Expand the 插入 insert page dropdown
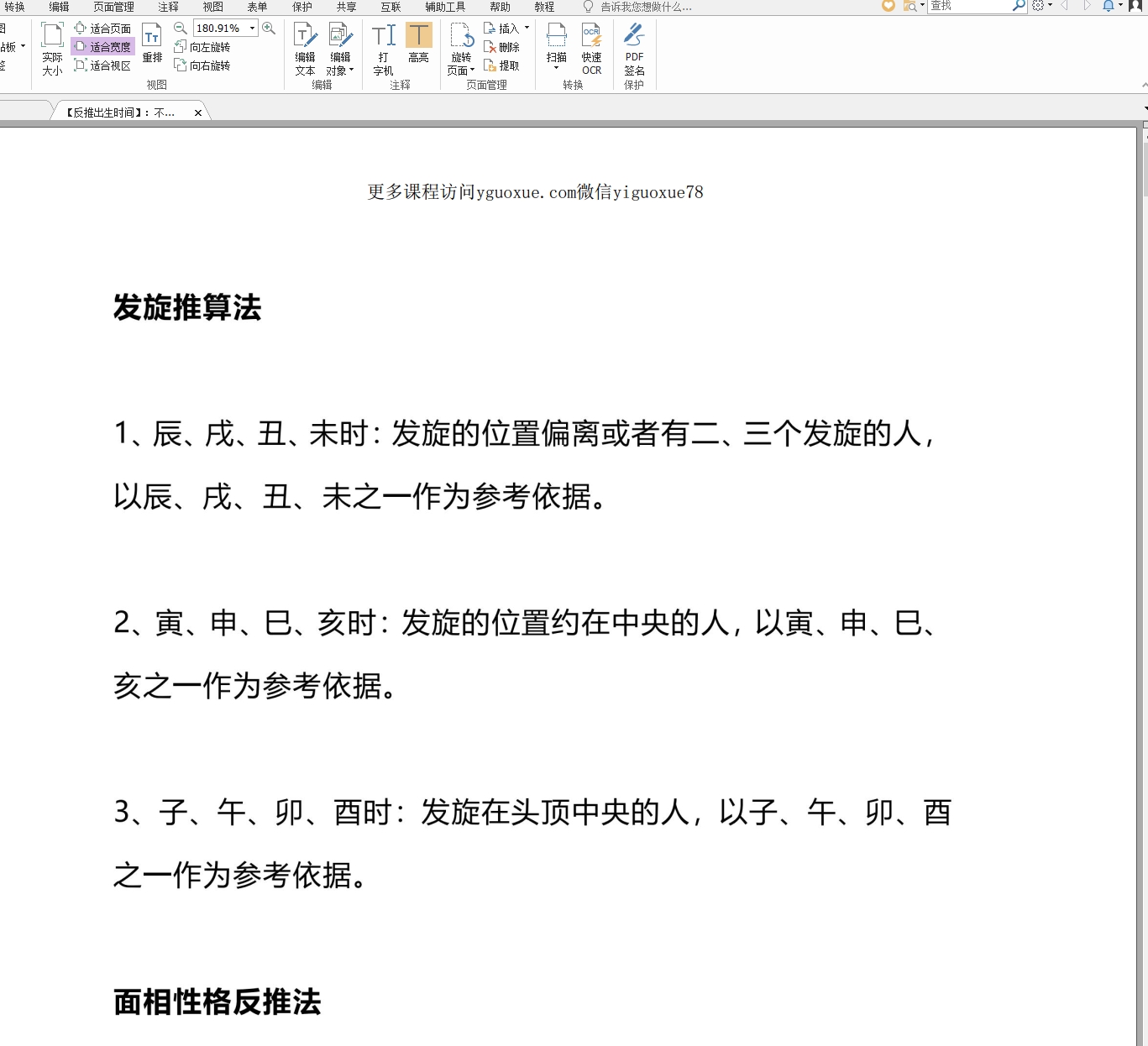Screen dimensions: 1148x1046 click(527, 29)
